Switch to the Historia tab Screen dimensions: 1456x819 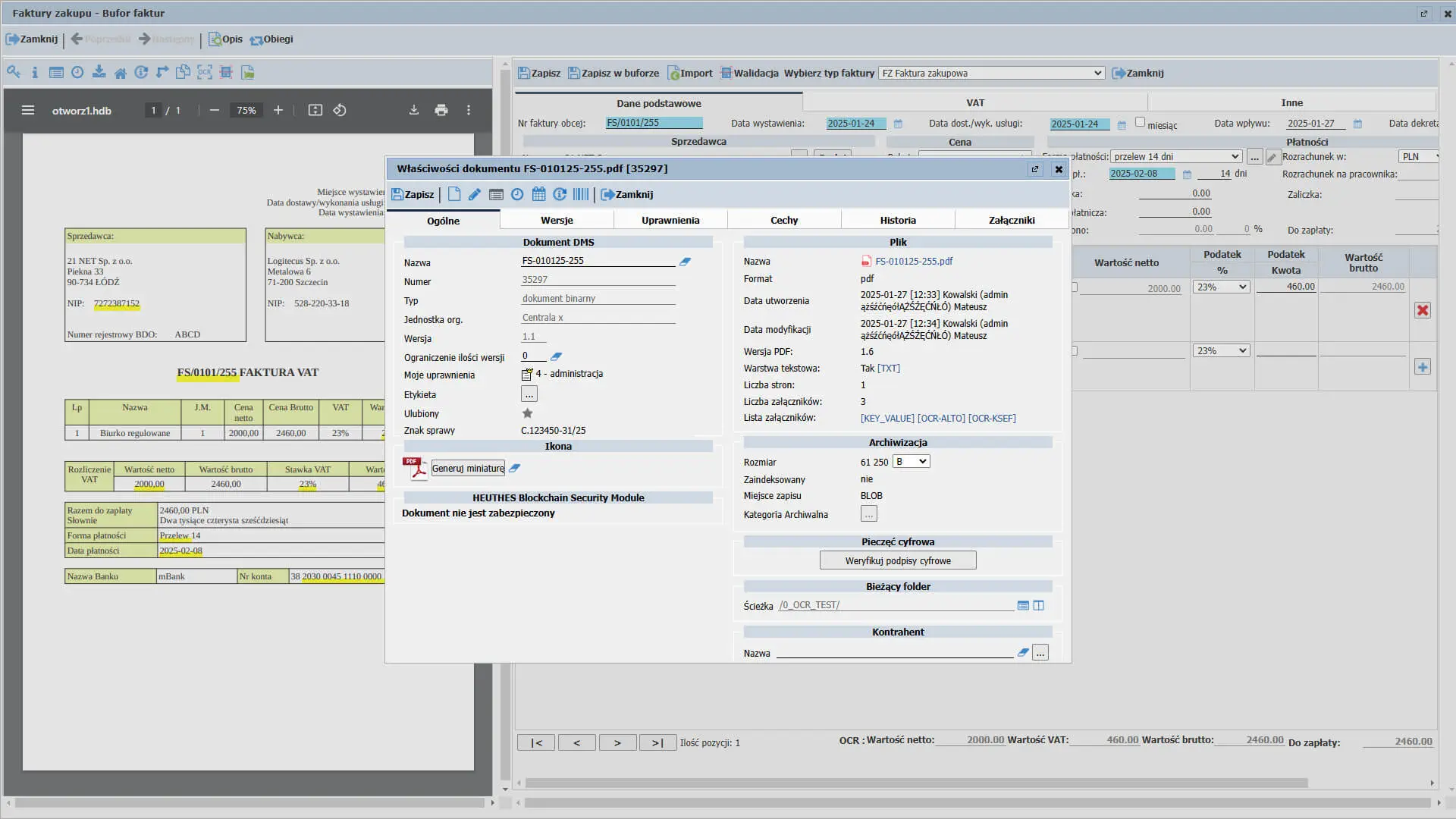coord(898,221)
